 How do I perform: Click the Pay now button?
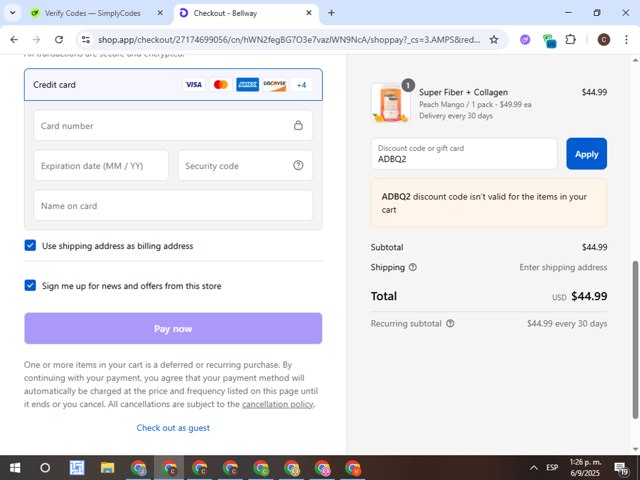pyautogui.click(x=173, y=329)
